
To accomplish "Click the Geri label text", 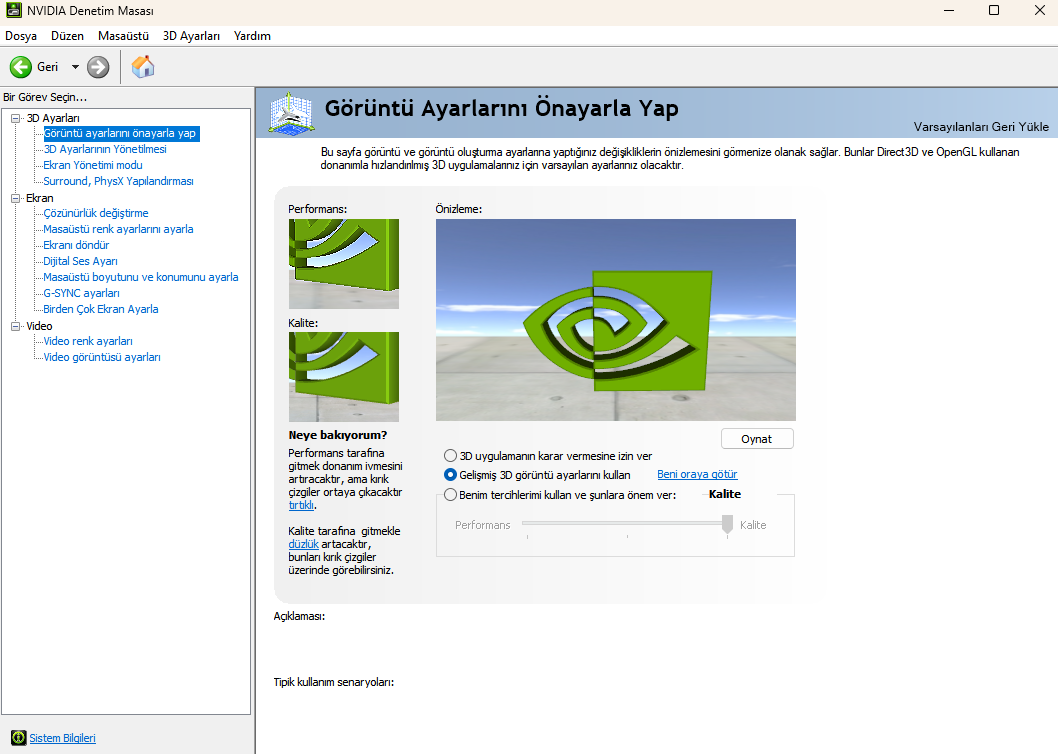I will point(47,67).
